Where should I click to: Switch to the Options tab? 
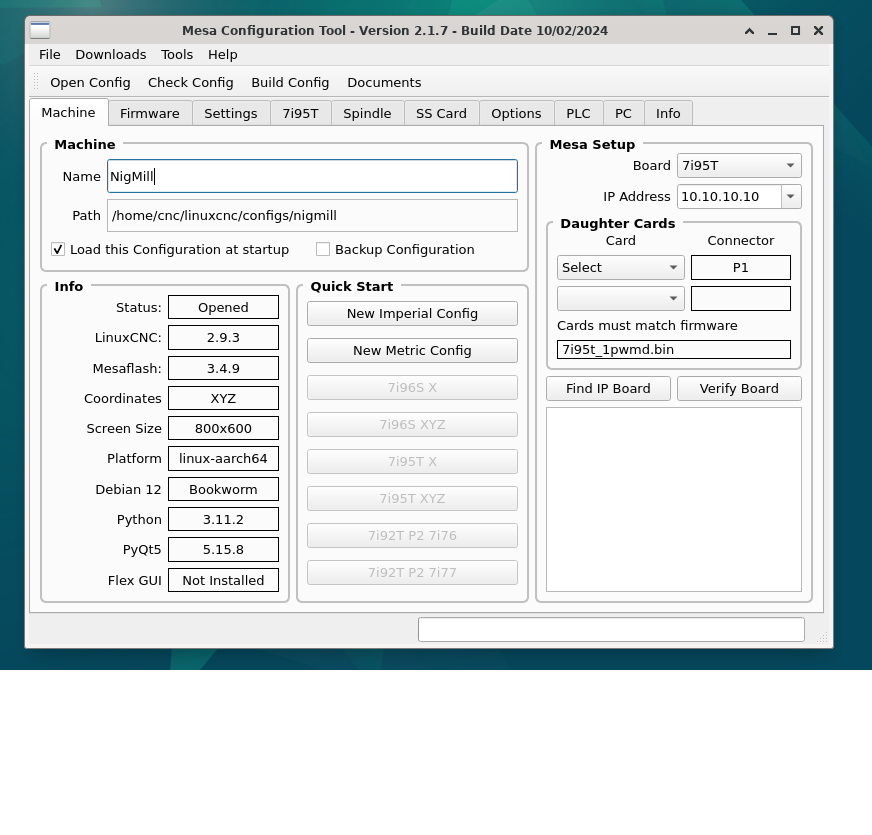click(516, 113)
